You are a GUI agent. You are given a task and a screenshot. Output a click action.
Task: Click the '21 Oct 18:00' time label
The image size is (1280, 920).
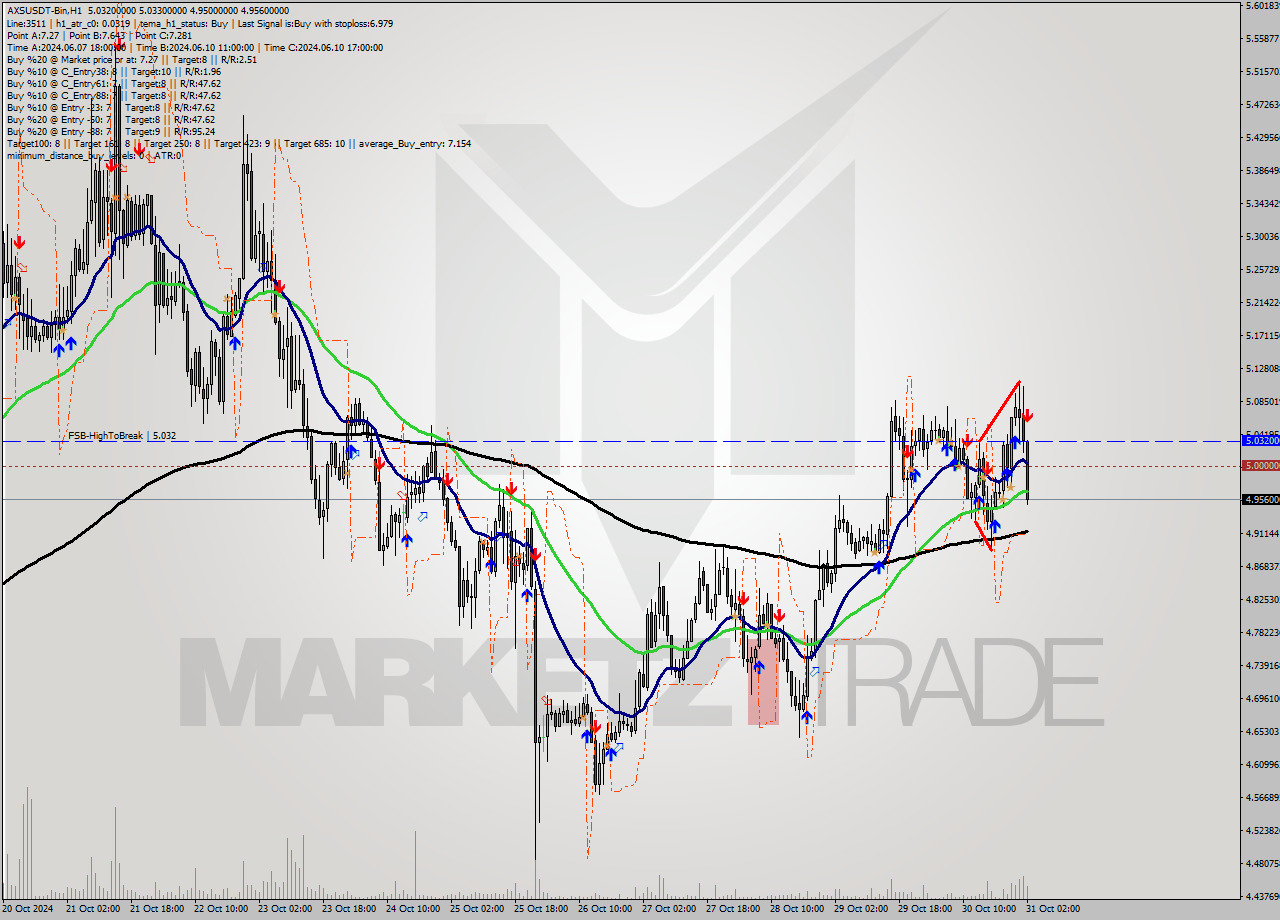(x=156, y=909)
